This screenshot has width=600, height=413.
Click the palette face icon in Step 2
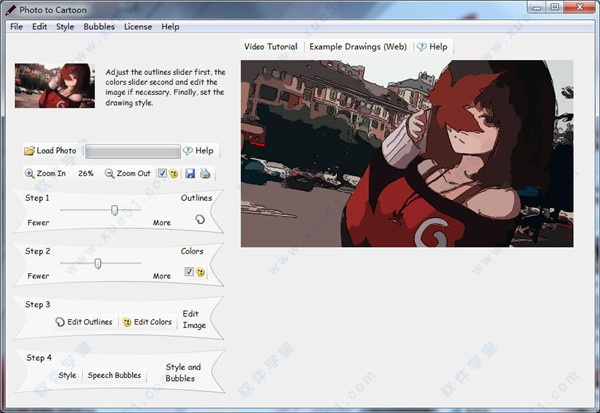coord(201,272)
